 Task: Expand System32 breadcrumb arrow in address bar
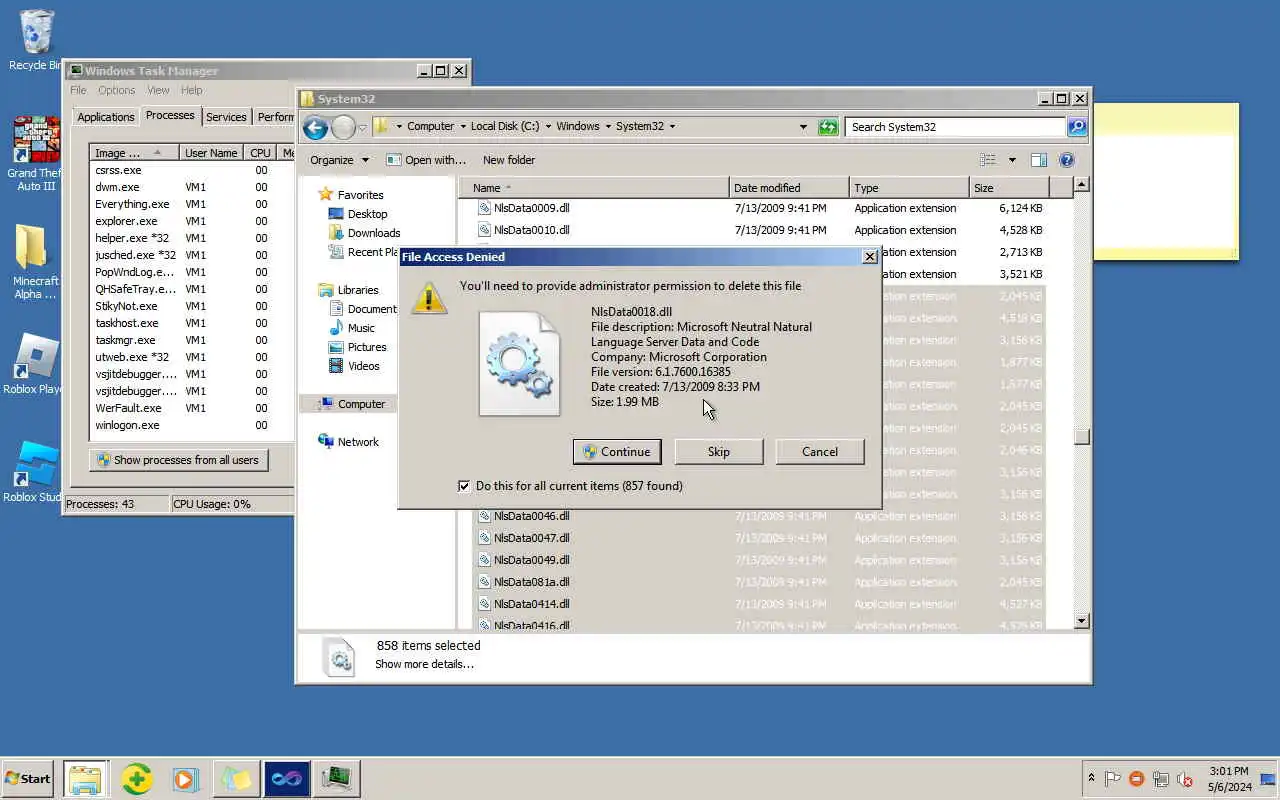[672, 127]
